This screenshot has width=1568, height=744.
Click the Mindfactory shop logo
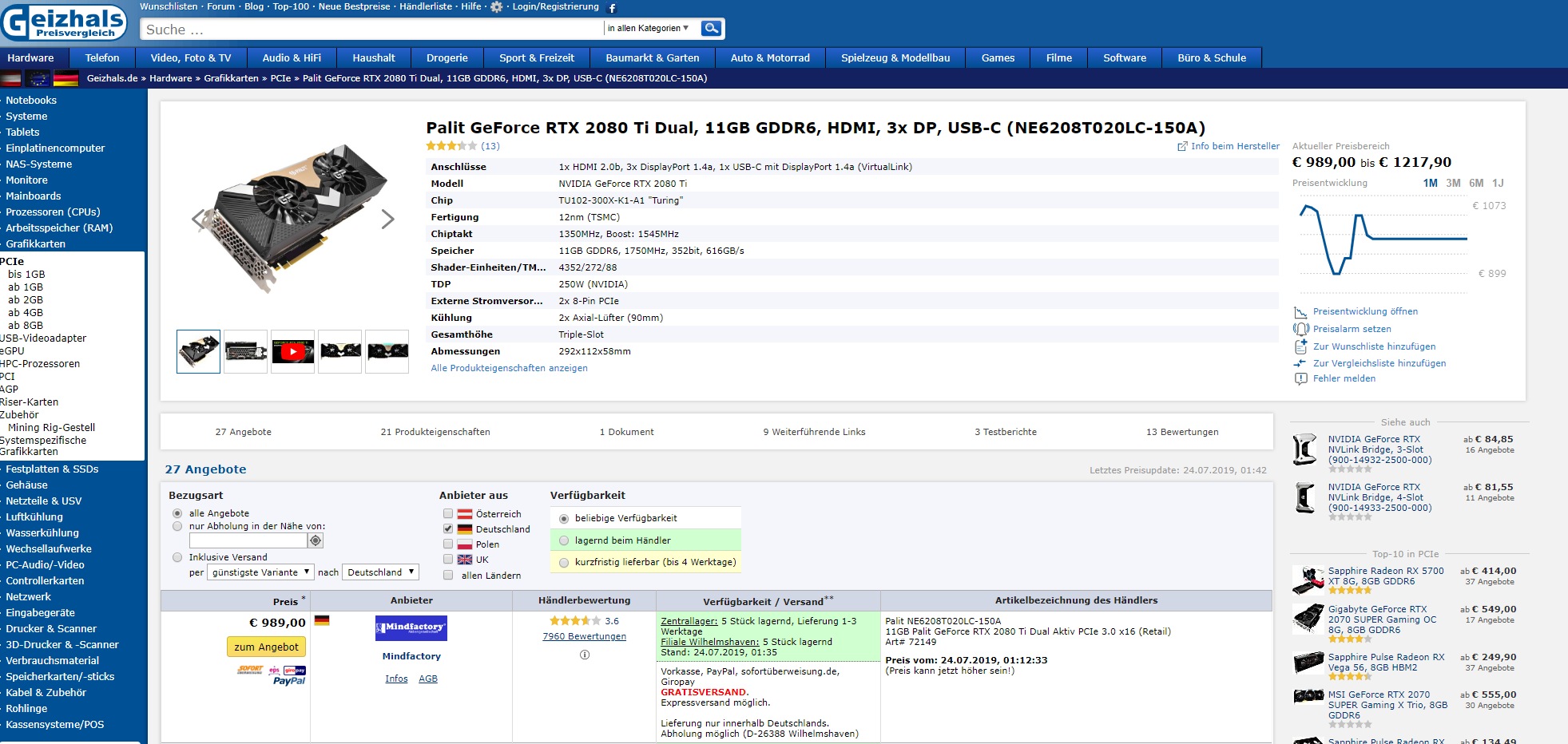[411, 628]
